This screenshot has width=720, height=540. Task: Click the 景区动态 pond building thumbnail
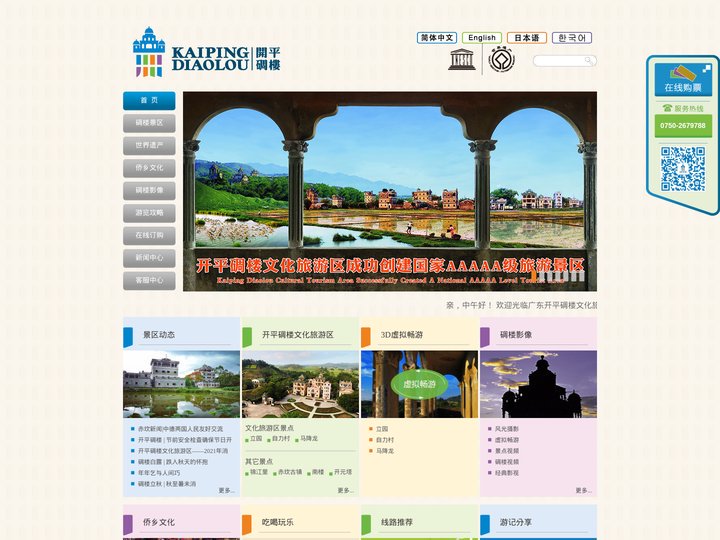[181, 384]
